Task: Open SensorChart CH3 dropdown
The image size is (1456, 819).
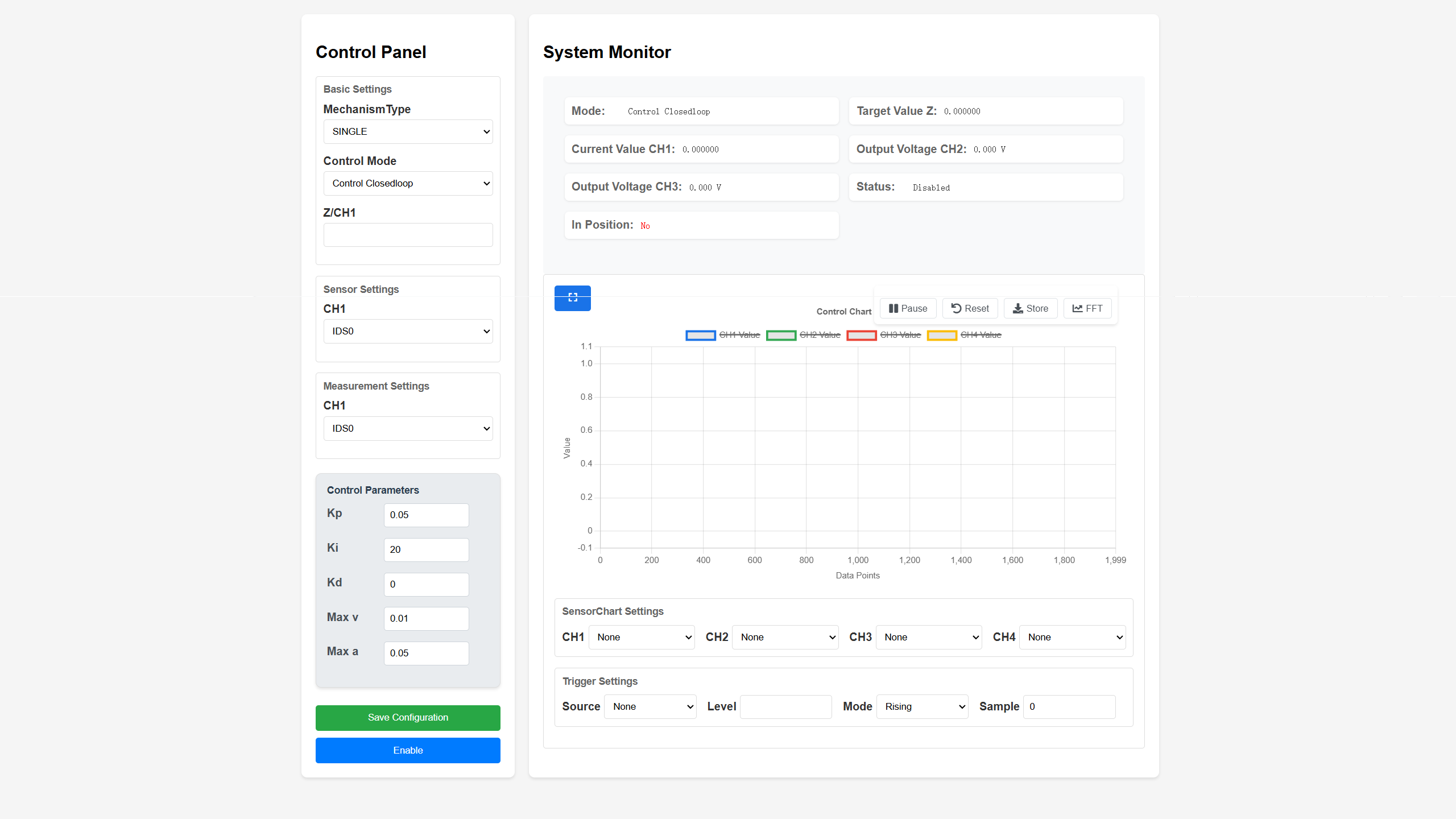Action: click(x=928, y=637)
